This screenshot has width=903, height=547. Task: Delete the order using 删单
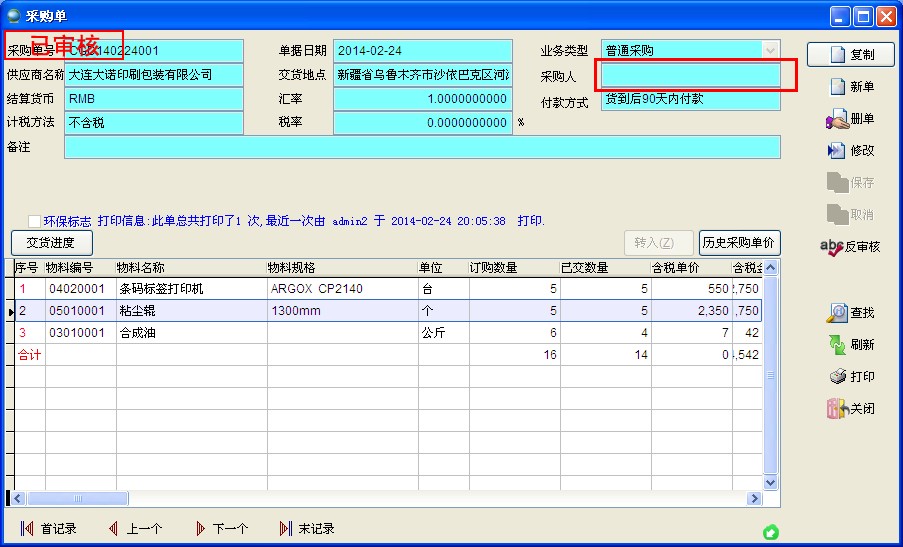click(x=850, y=119)
